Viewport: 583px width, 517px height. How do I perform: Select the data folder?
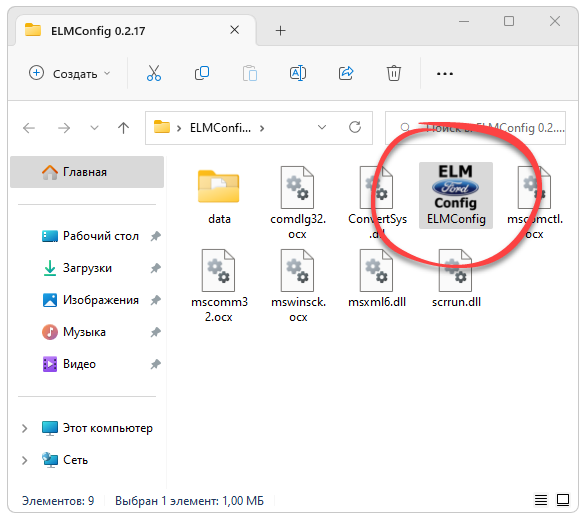pos(219,196)
